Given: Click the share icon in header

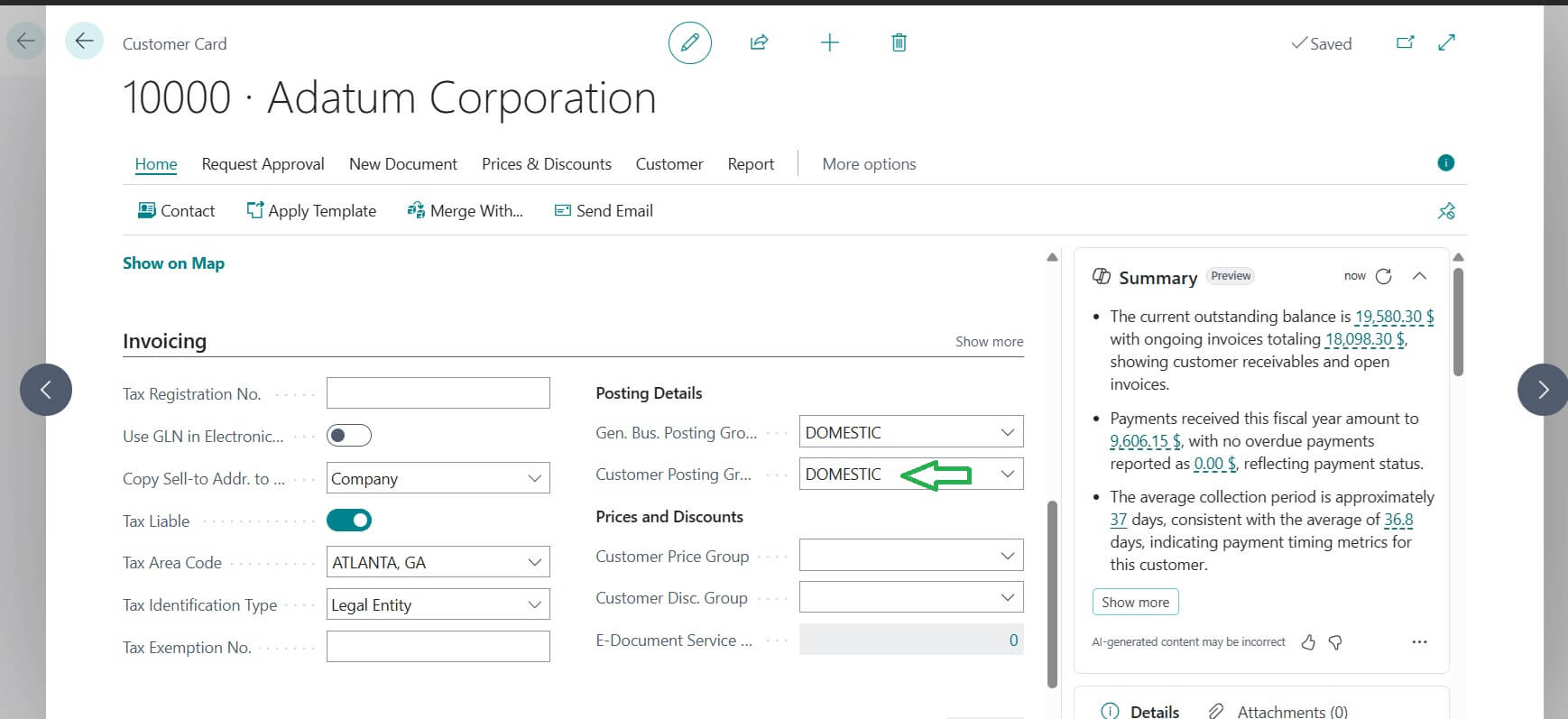Looking at the screenshot, I should click(x=759, y=42).
